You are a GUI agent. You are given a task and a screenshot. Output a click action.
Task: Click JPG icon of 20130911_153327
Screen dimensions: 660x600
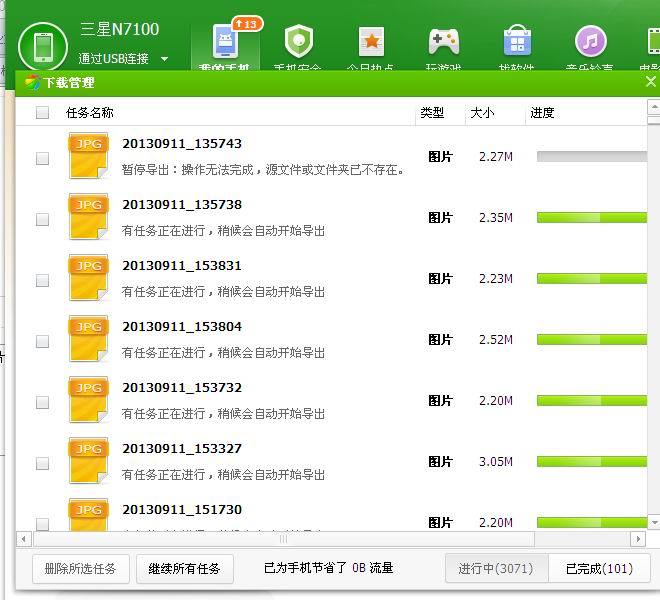(88, 461)
